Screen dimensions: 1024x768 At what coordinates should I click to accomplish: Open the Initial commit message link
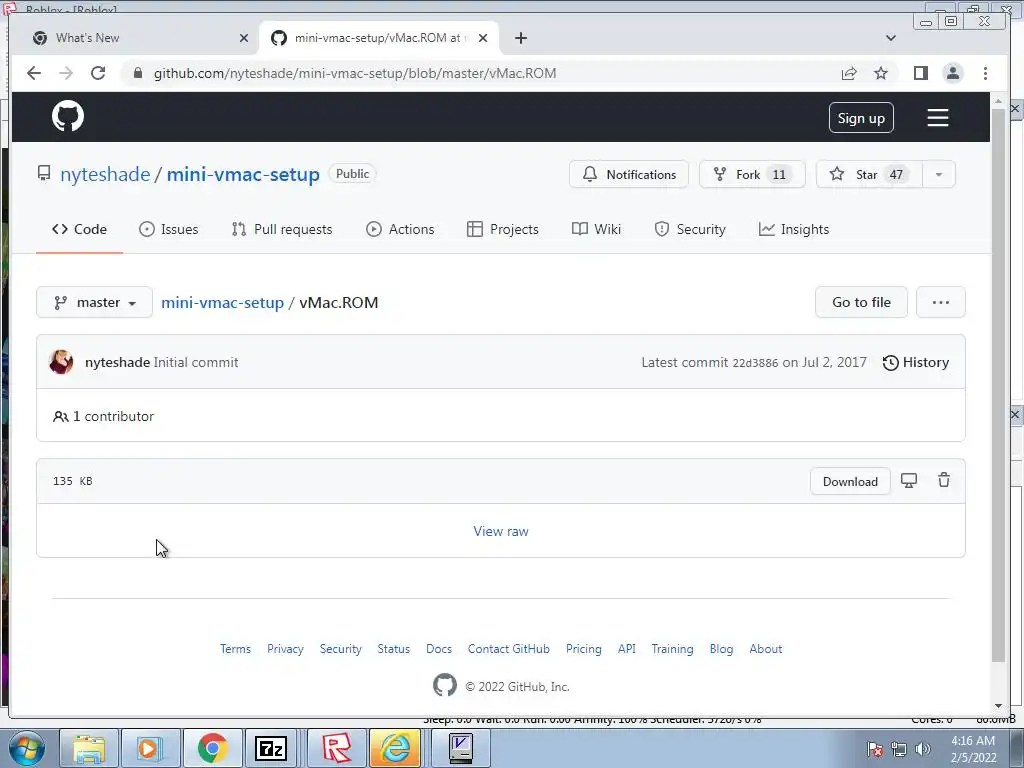pyautogui.click(x=196, y=362)
